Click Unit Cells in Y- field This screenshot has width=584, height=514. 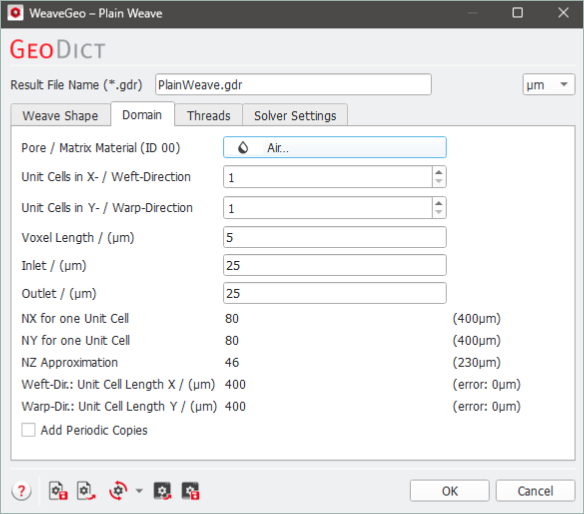328,208
